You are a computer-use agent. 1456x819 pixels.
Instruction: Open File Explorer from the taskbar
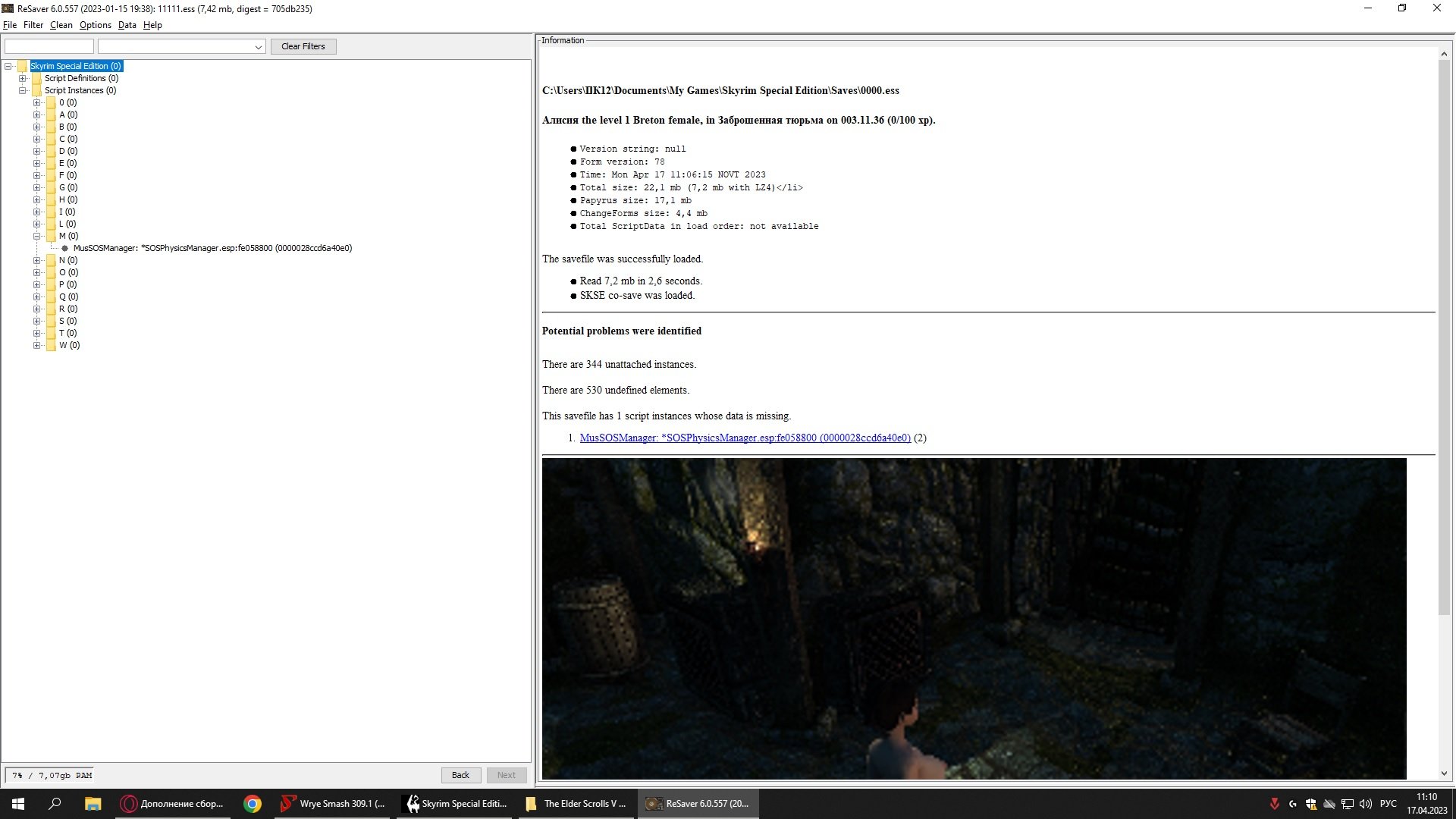[93, 804]
